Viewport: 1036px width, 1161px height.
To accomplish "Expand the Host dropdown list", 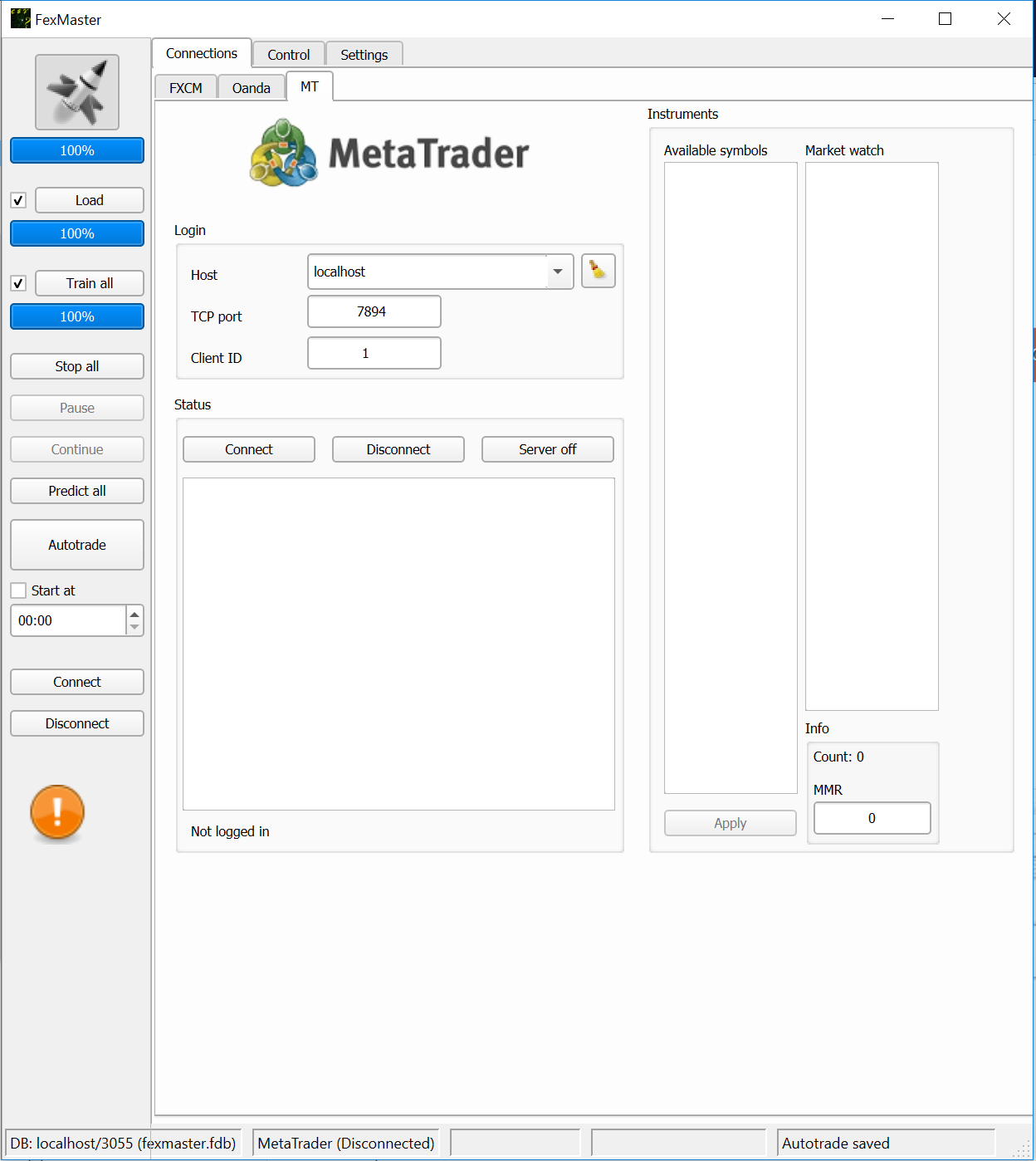I will coord(559,272).
